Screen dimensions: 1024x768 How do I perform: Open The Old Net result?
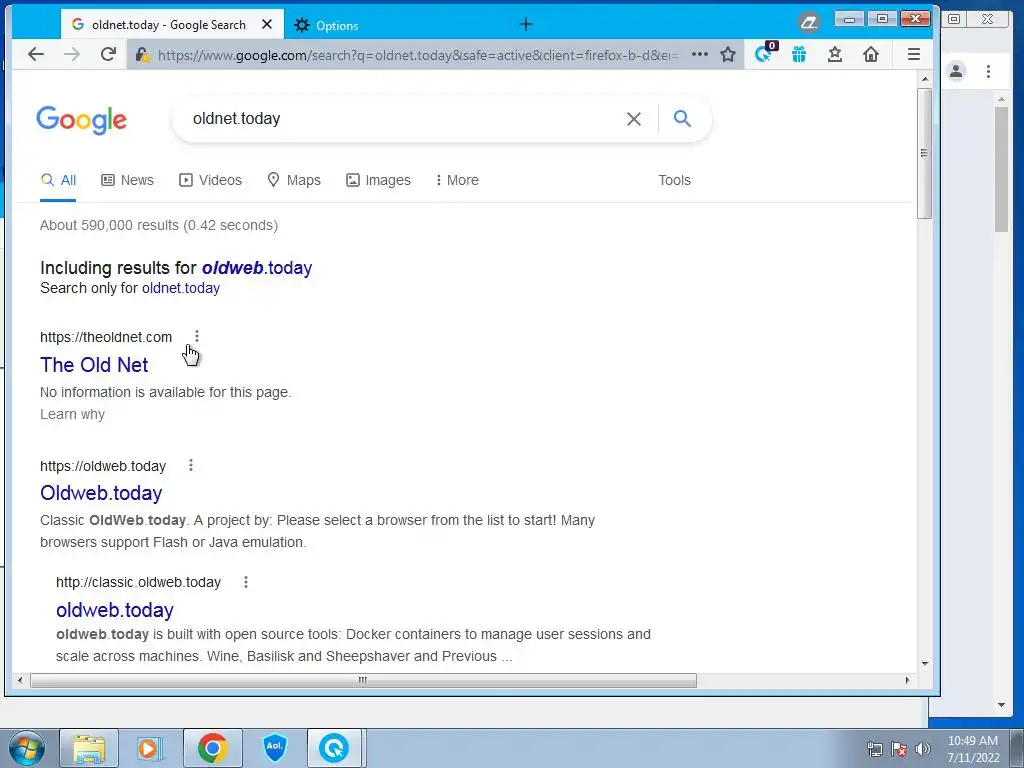click(x=94, y=364)
